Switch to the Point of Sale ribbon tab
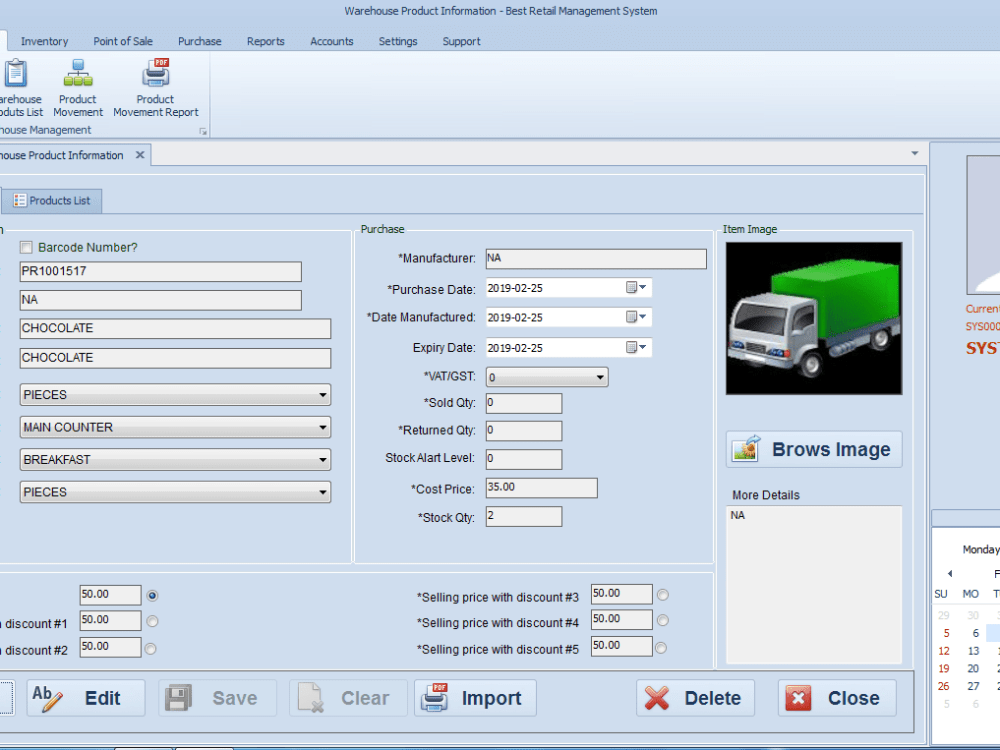This screenshot has height=750, width=1000. coord(123,41)
